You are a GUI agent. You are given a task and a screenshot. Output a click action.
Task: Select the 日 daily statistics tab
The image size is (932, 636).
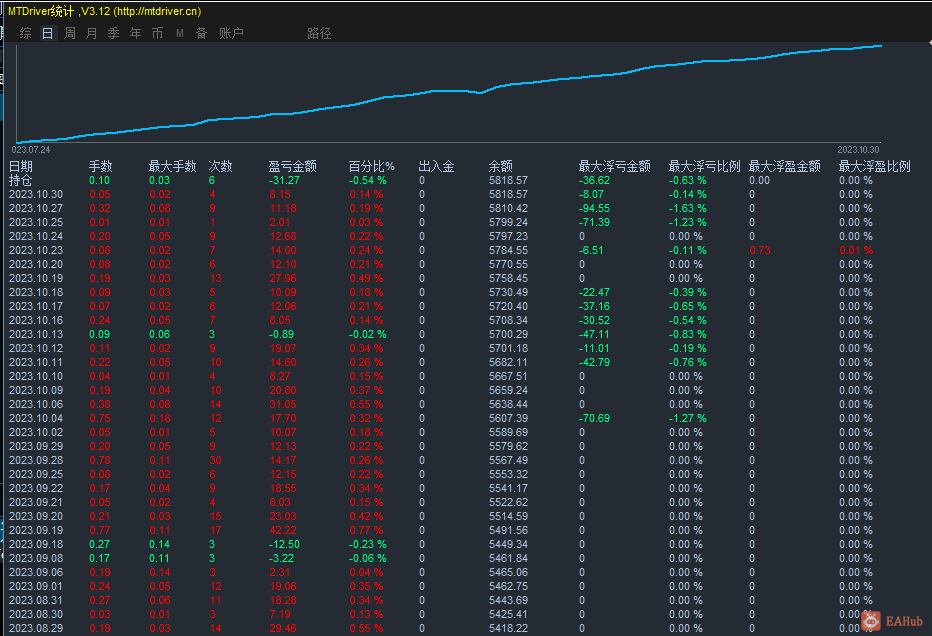click(48, 33)
